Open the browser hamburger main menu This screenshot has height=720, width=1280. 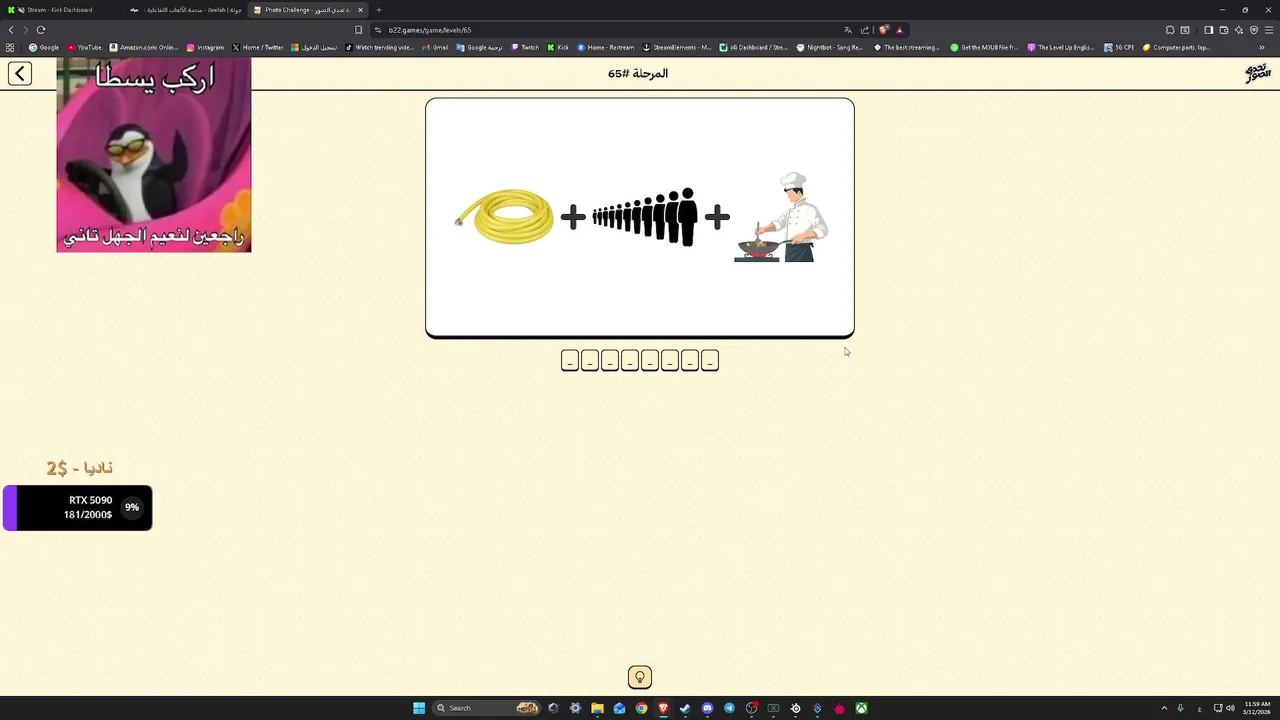[1269, 30]
